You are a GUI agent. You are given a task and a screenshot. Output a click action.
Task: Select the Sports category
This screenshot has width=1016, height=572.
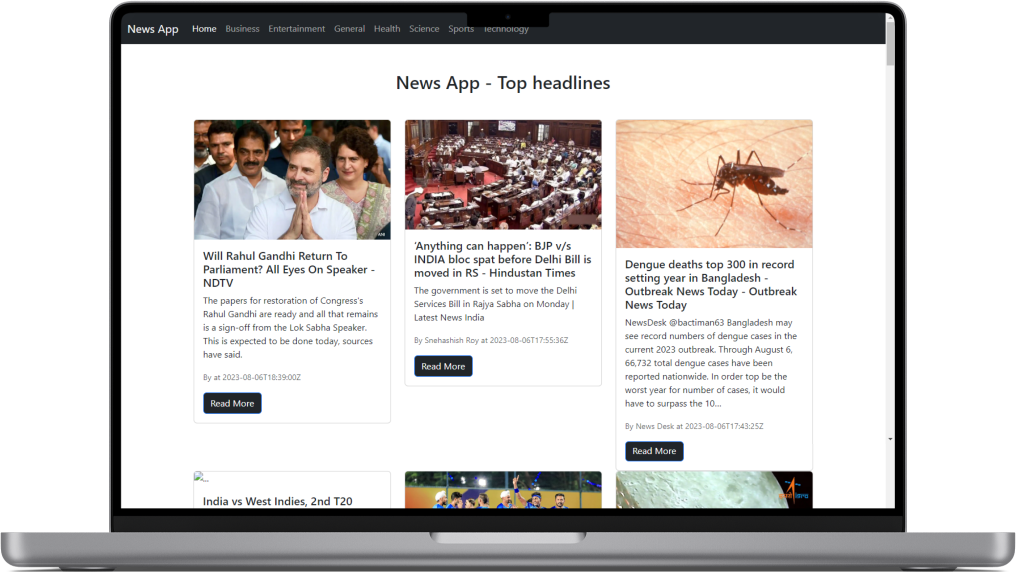click(x=461, y=29)
